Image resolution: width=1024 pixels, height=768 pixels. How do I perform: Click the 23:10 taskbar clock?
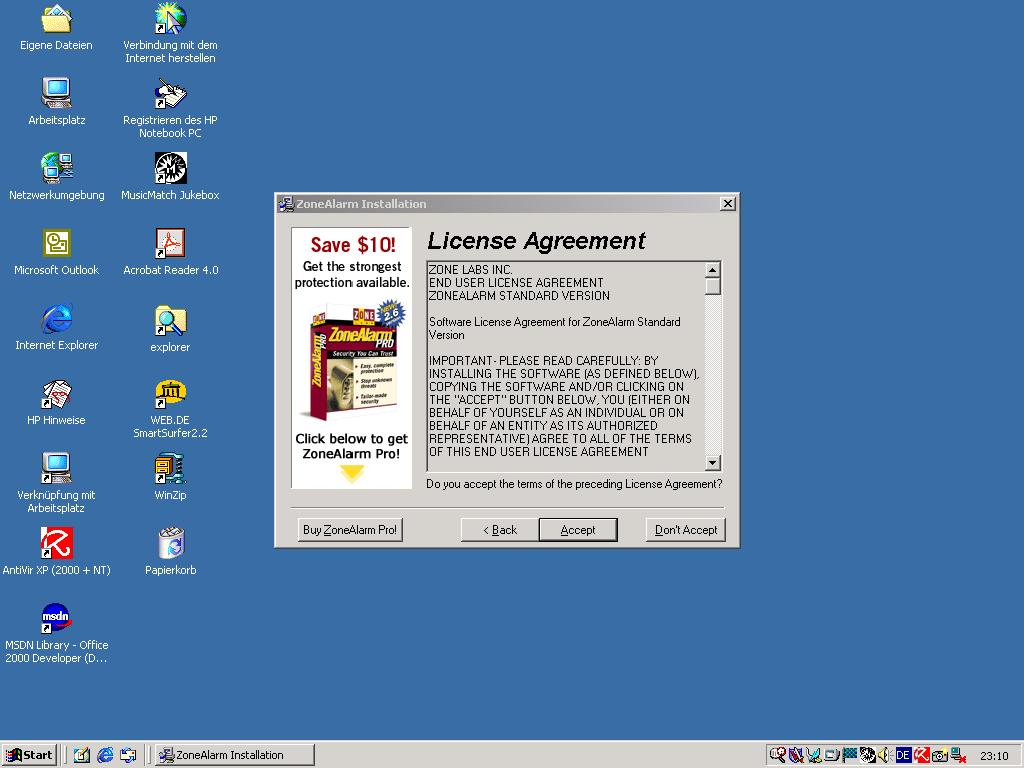(x=994, y=756)
